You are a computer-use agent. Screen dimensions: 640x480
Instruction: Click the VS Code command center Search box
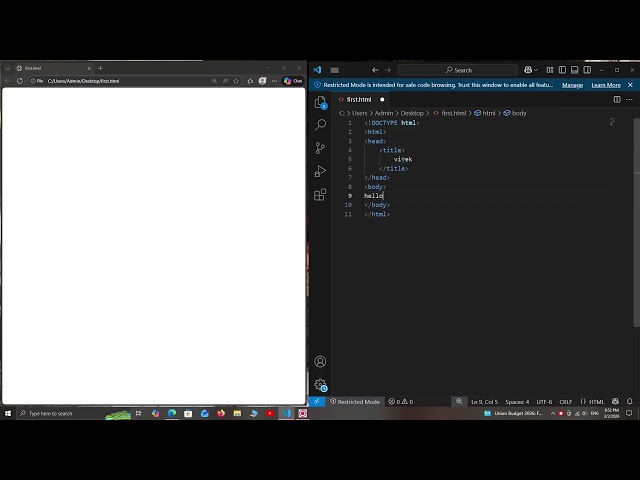click(458, 70)
